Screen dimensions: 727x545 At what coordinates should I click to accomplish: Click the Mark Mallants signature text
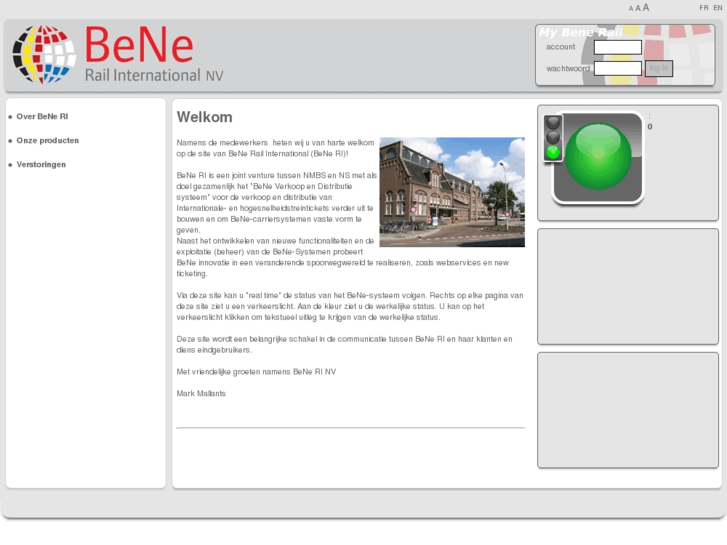201,393
